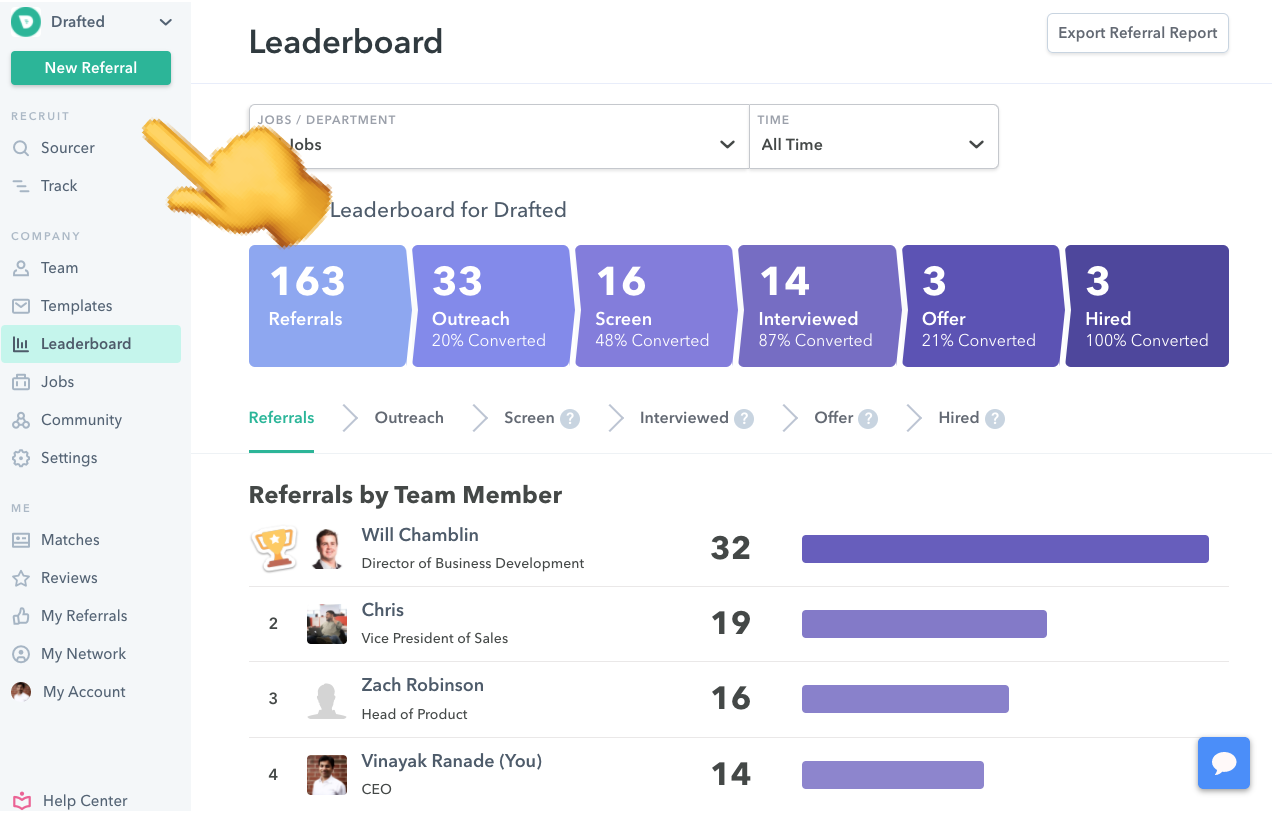Click Zach Robinson's 16 referrals bar
The image size is (1272, 818).
click(905, 699)
